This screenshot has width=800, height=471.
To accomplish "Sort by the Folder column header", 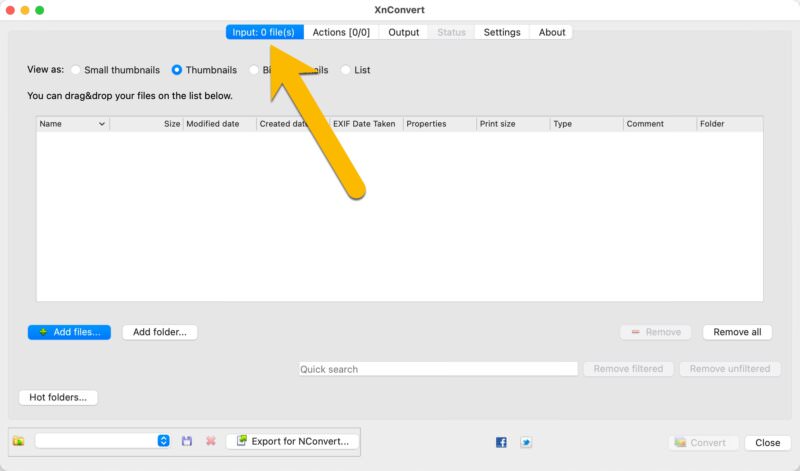I will coord(730,124).
